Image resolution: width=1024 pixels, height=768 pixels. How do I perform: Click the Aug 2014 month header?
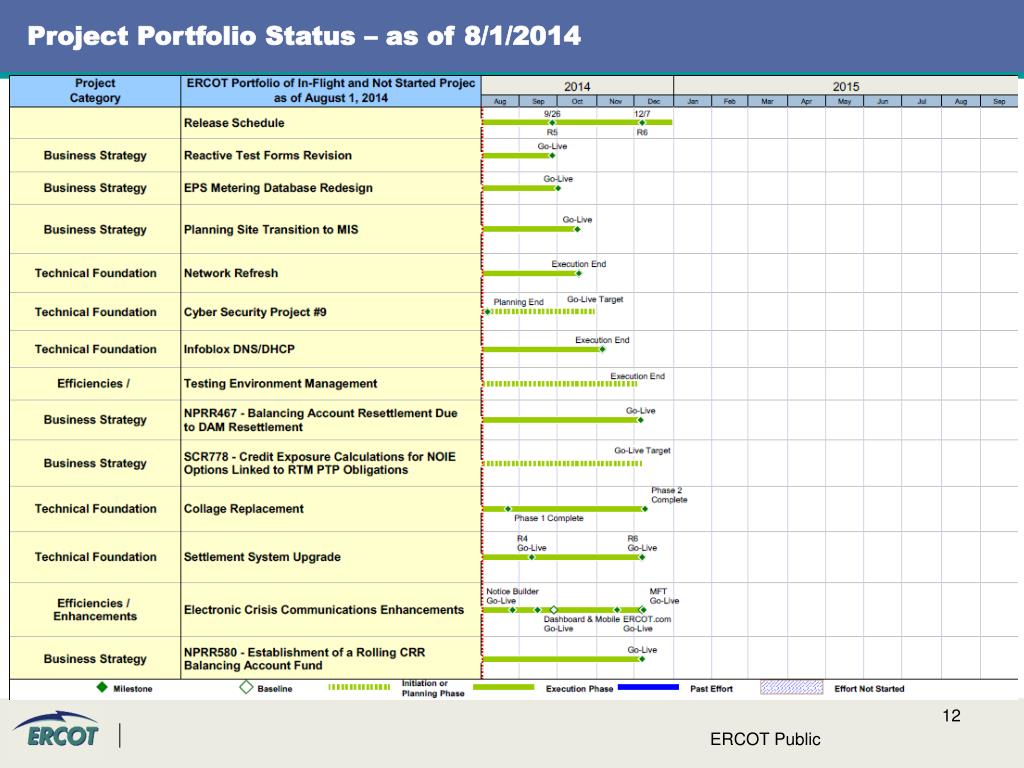500,101
